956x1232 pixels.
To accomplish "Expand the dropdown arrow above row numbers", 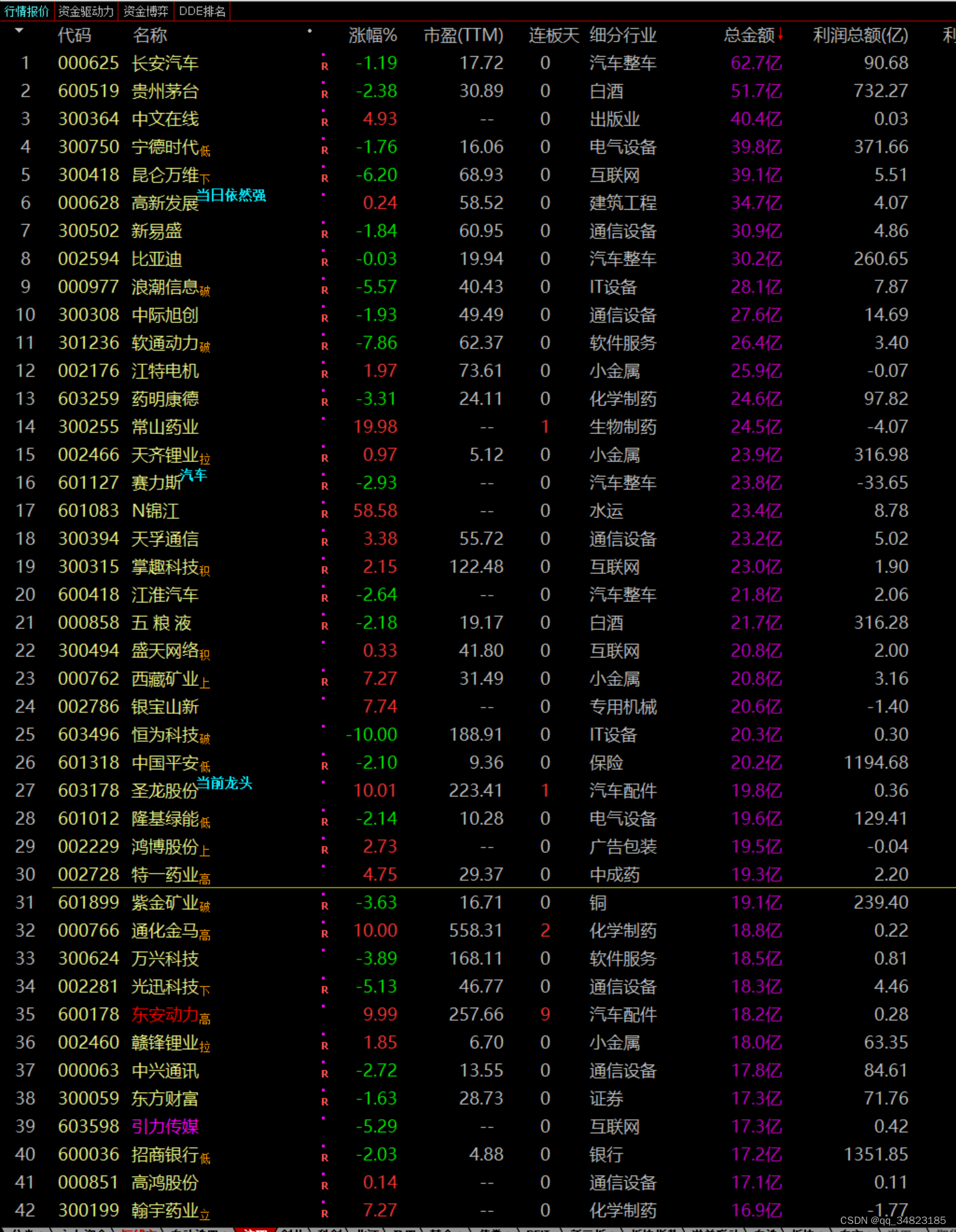I will pos(19,30).
